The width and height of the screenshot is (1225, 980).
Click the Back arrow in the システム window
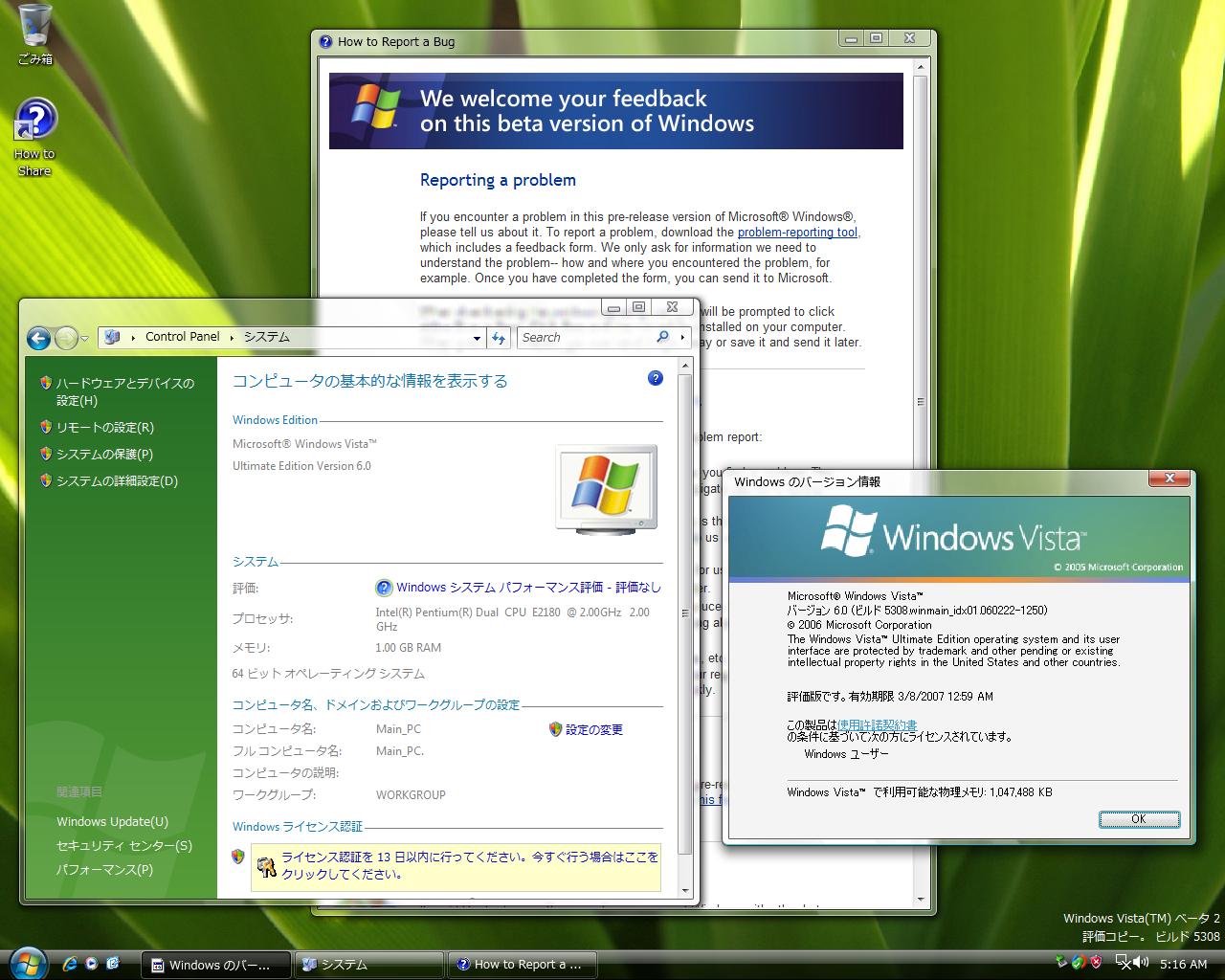click(x=39, y=338)
